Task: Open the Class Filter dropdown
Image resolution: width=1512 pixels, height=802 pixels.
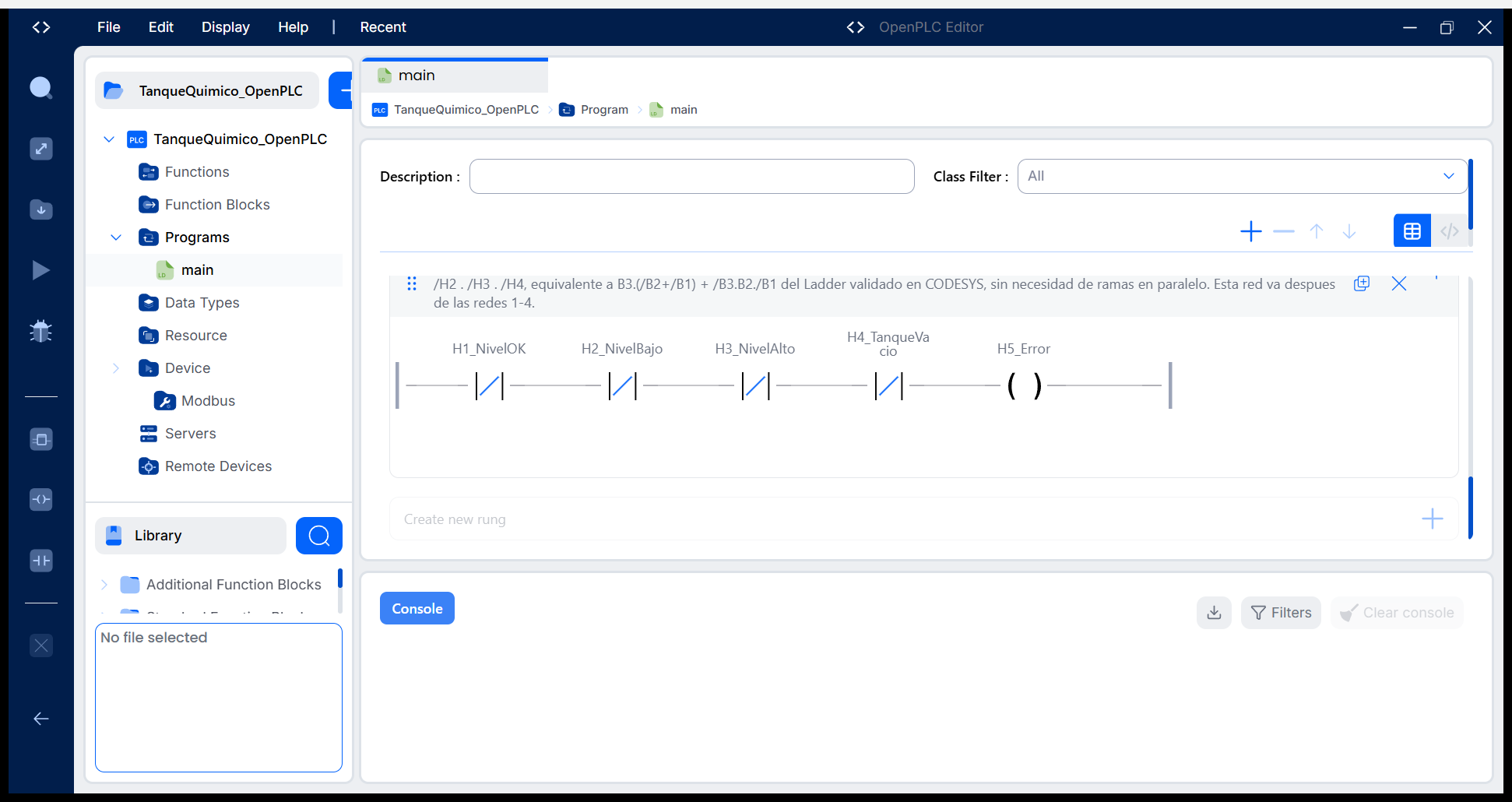Action: [1243, 177]
